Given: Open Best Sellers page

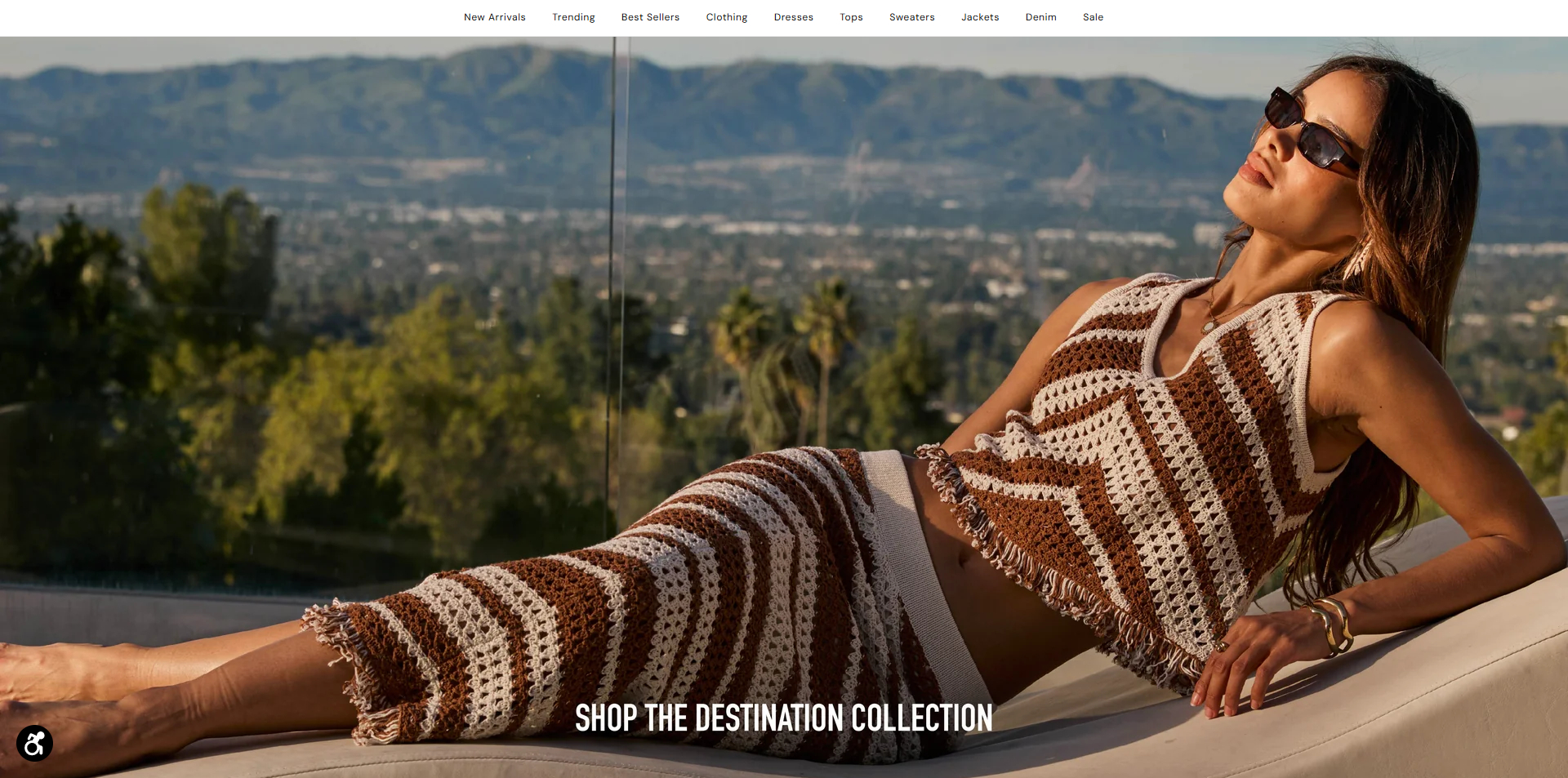Looking at the screenshot, I should pyautogui.click(x=650, y=17).
